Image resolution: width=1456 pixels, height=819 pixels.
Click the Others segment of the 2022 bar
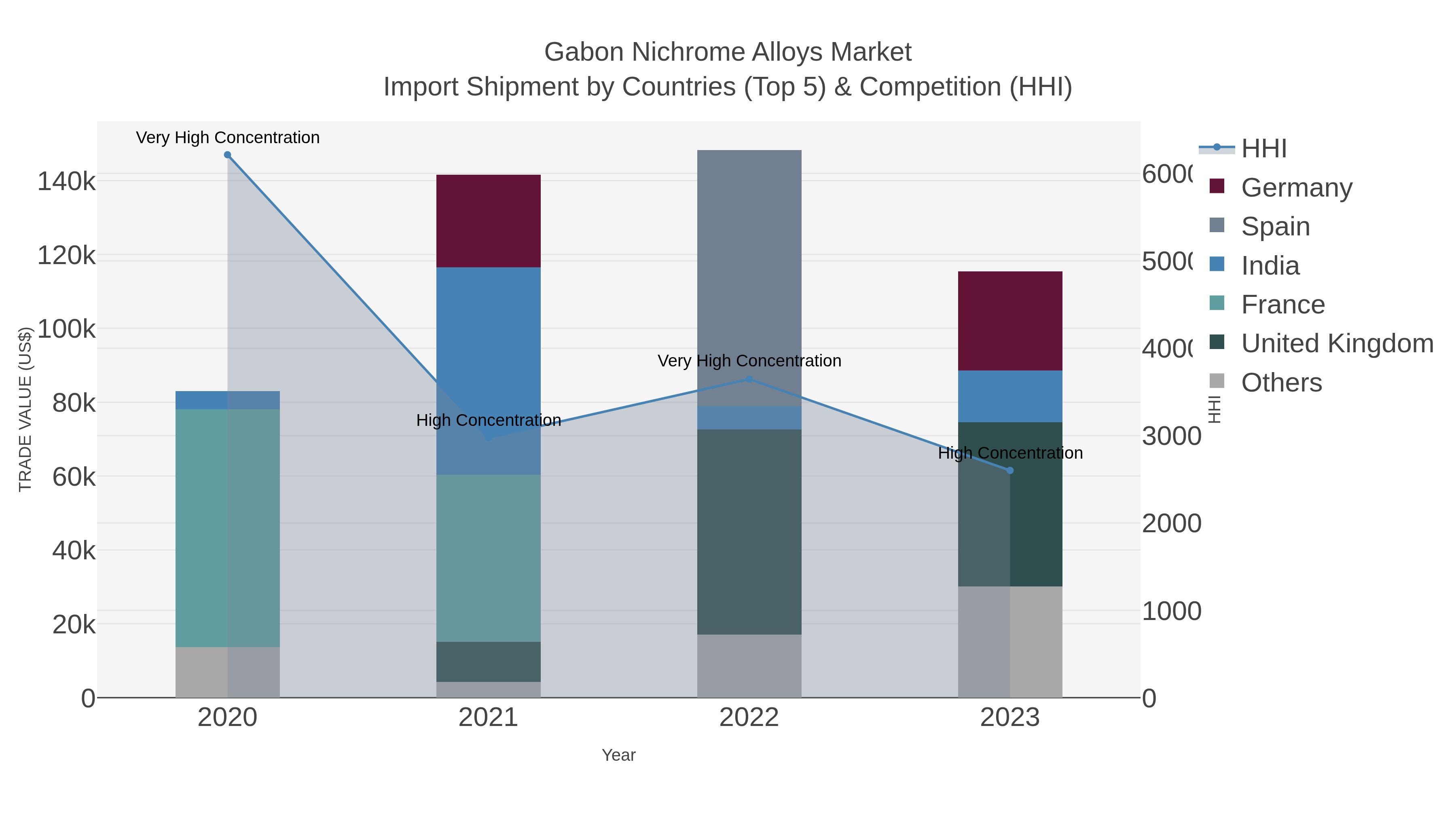click(x=749, y=666)
